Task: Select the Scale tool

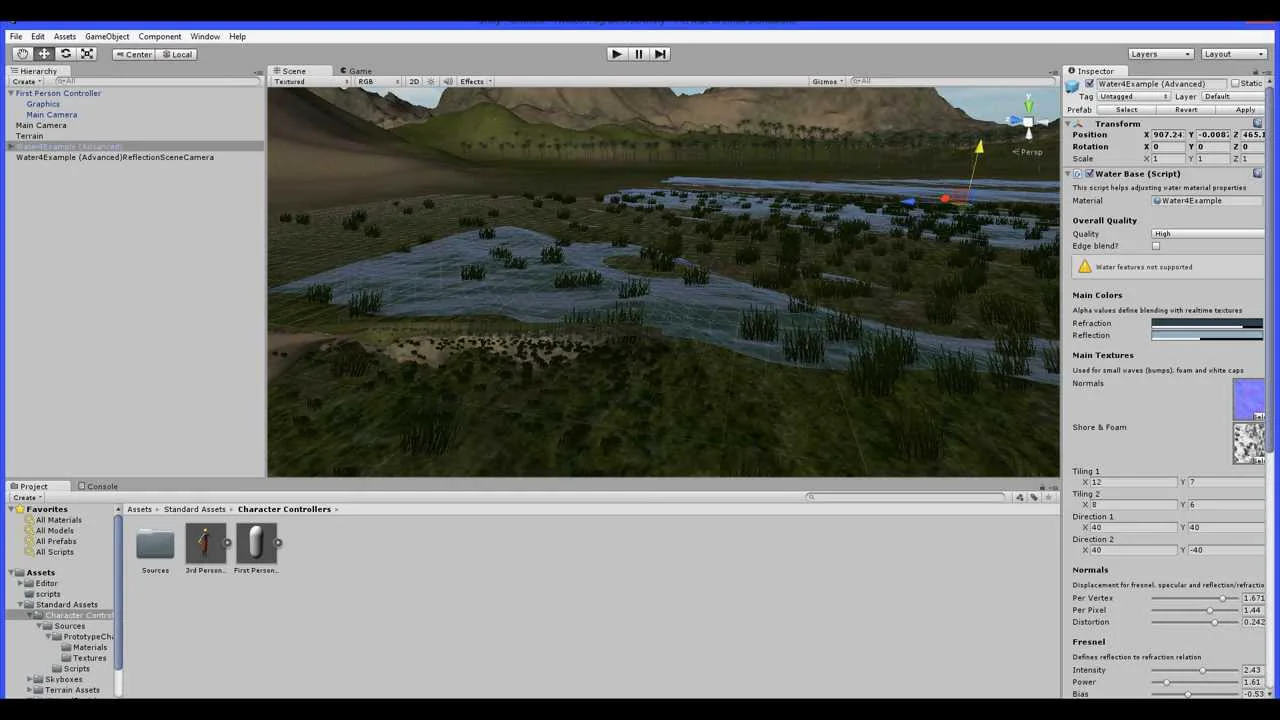Action: 87,54
